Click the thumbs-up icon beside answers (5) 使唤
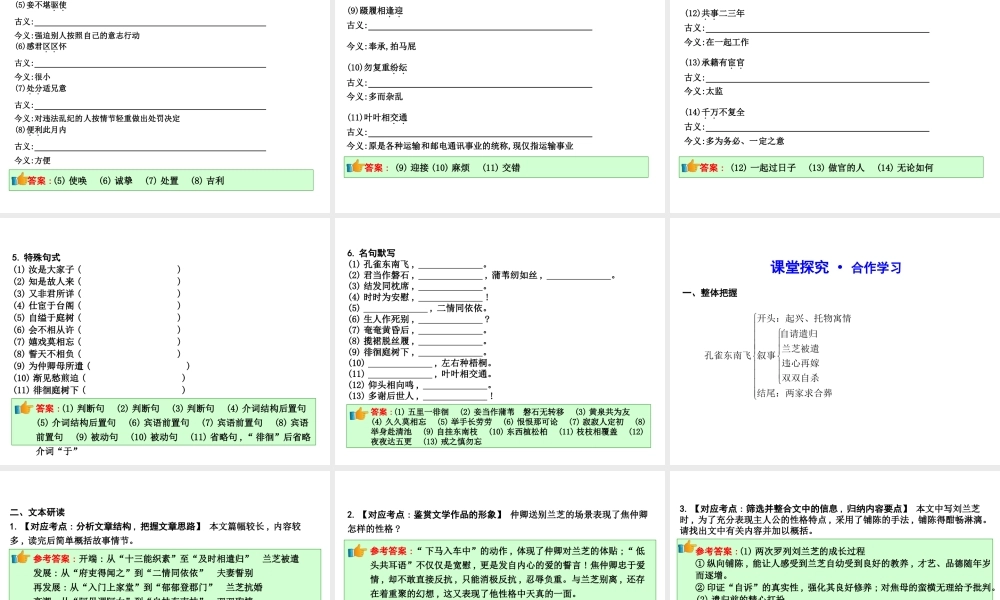1000x600 pixels. coord(20,180)
